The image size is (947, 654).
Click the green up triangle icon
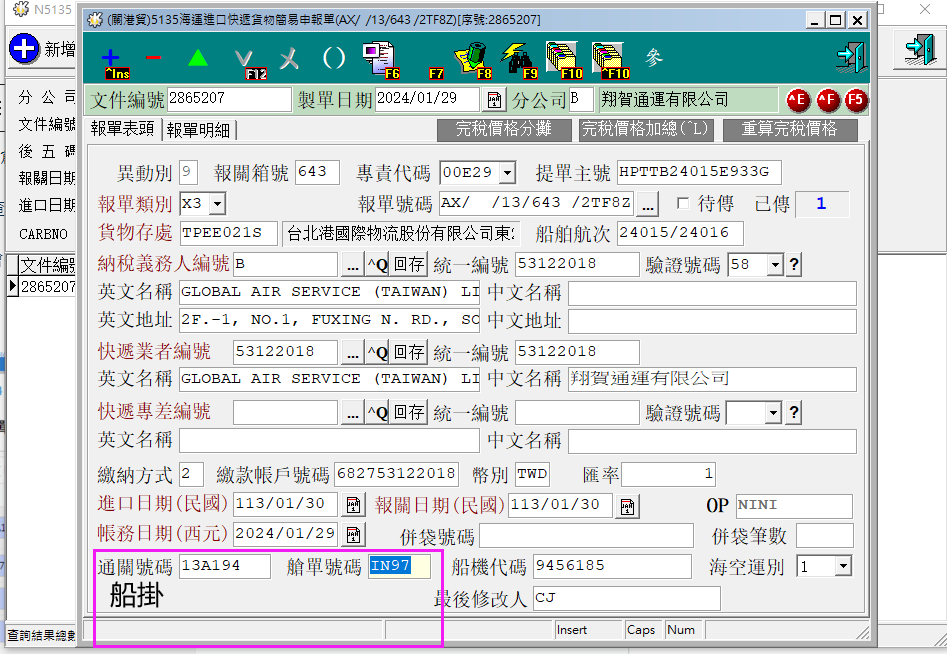click(x=198, y=58)
